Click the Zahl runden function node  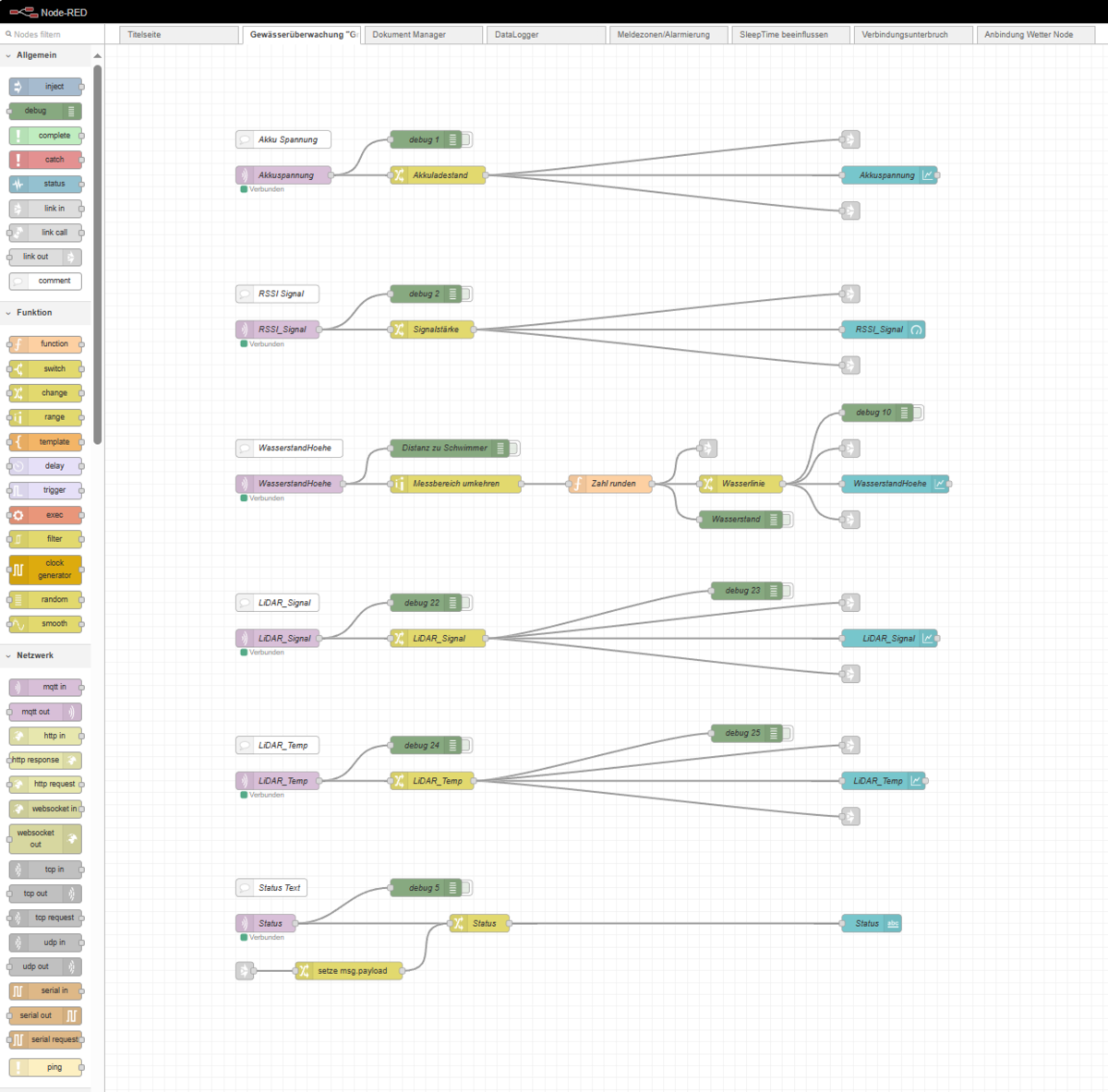pos(610,484)
